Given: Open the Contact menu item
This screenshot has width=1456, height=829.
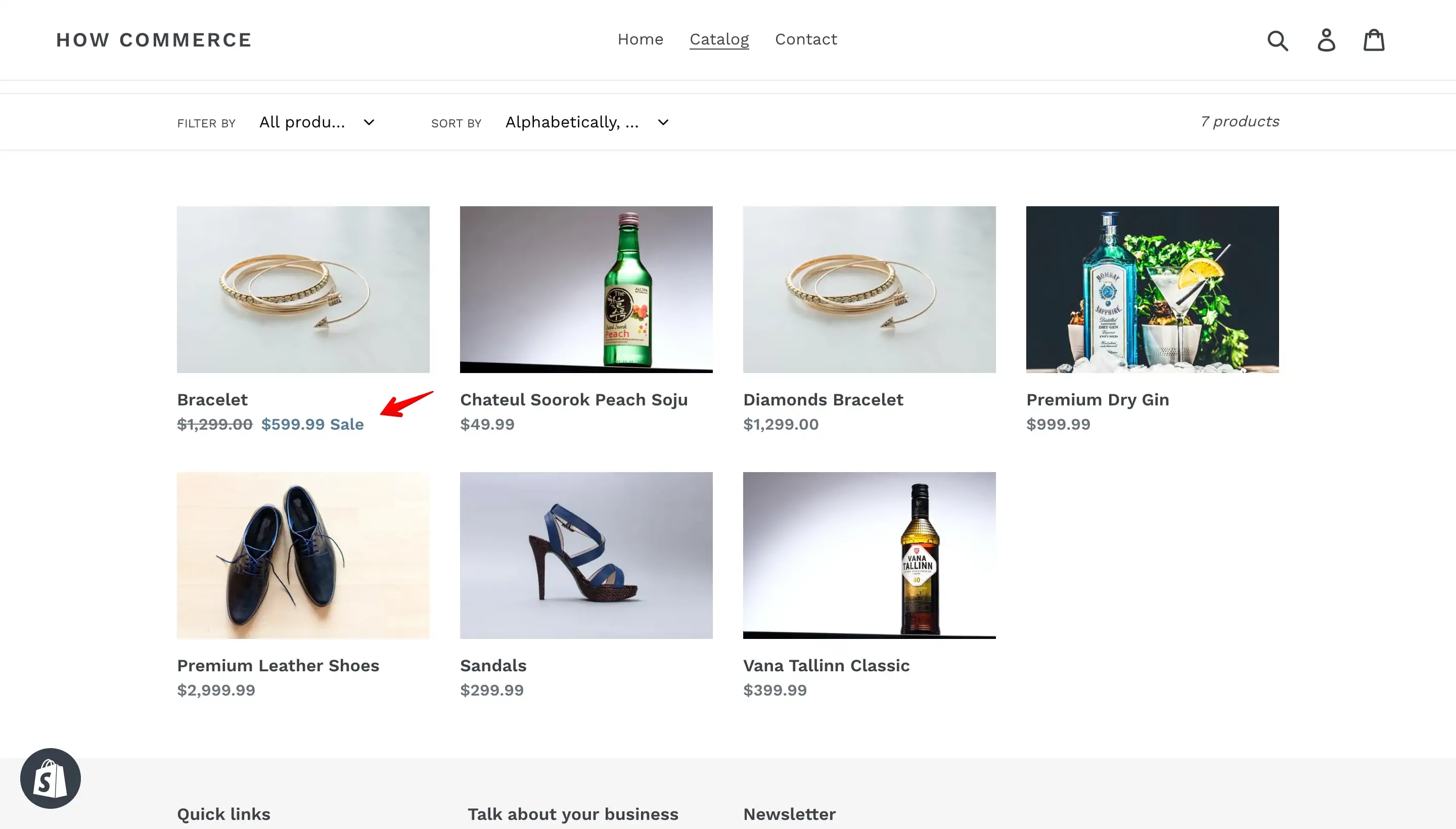Looking at the screenshot, I should pyautogui.click(x=806, y=39).
